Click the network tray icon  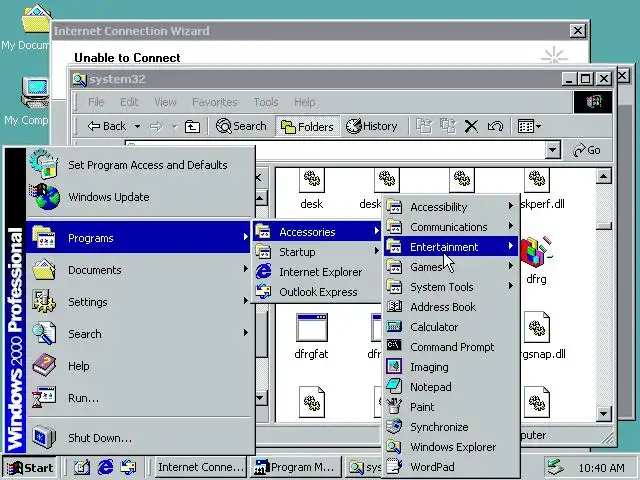pos(556,467)
